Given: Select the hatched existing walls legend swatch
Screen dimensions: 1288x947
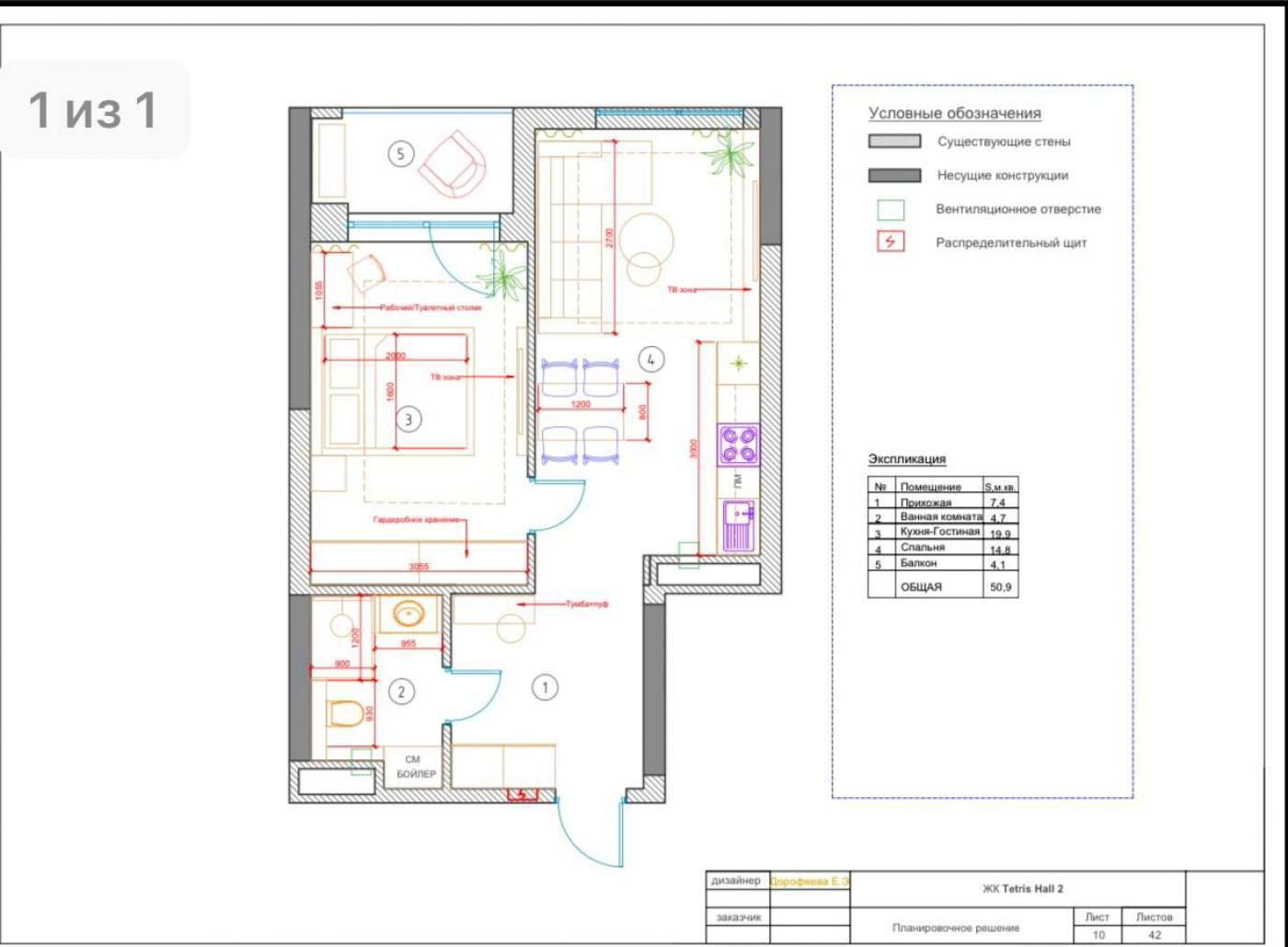Looking at the screenshot, I should [894, 142].
